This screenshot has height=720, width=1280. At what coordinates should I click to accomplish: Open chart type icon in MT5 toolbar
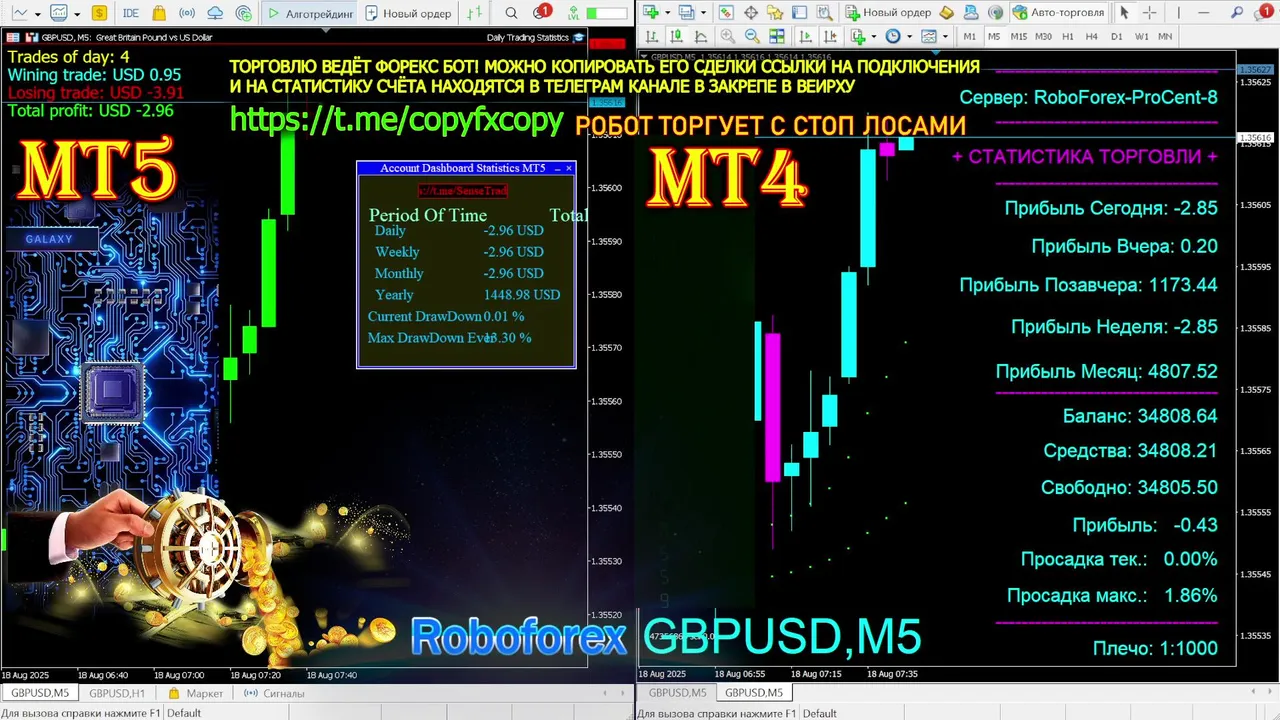click(20, 13)
